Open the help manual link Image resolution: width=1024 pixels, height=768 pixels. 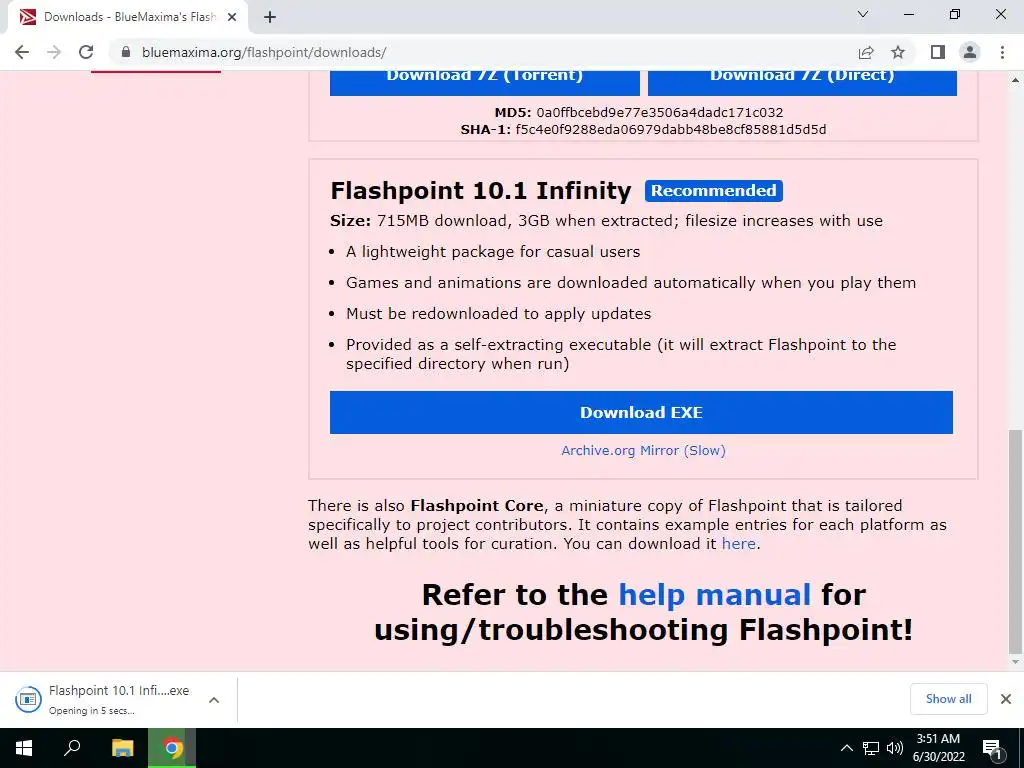coord(714,595)
